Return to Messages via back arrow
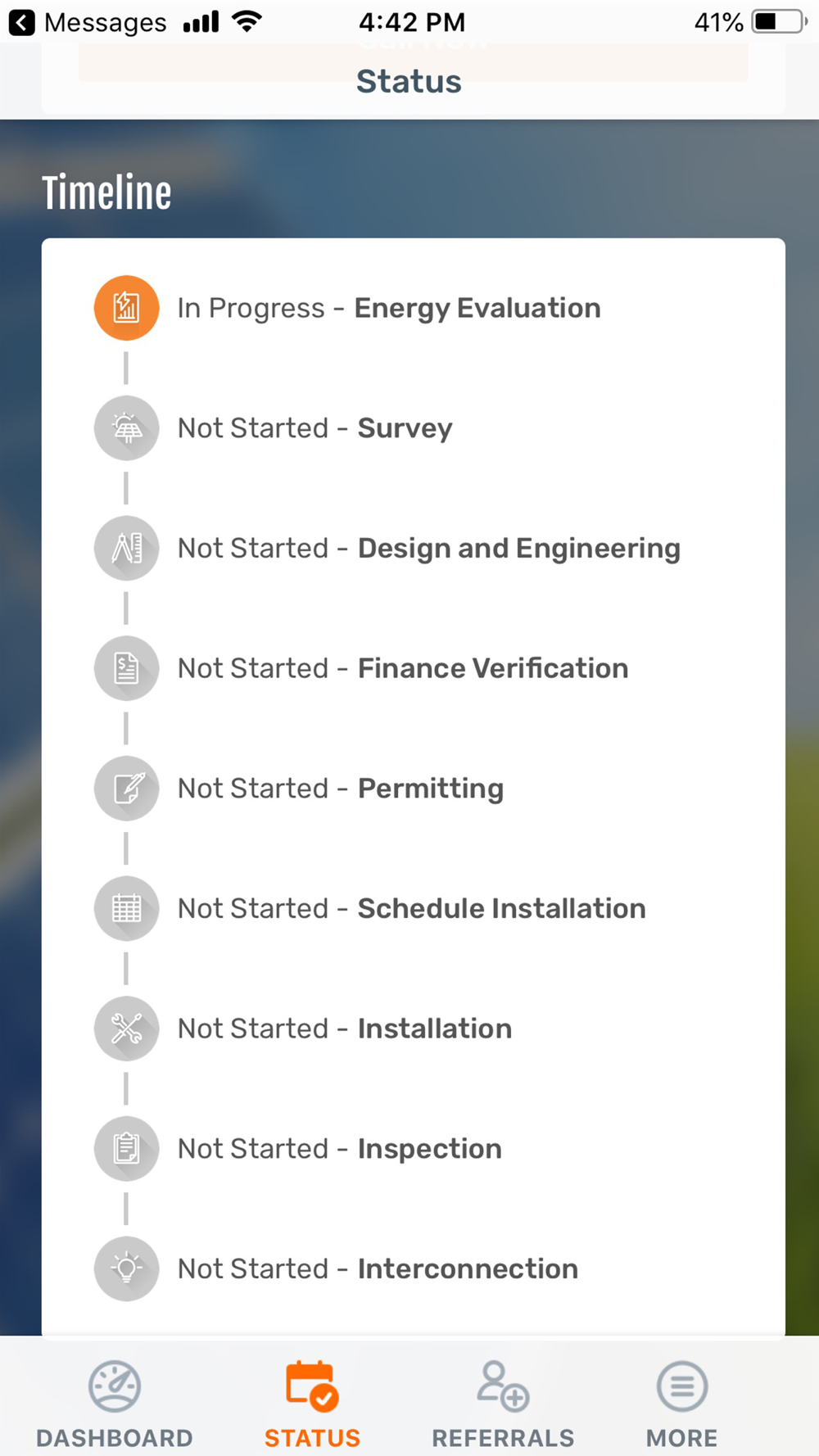 coord(22,22)
